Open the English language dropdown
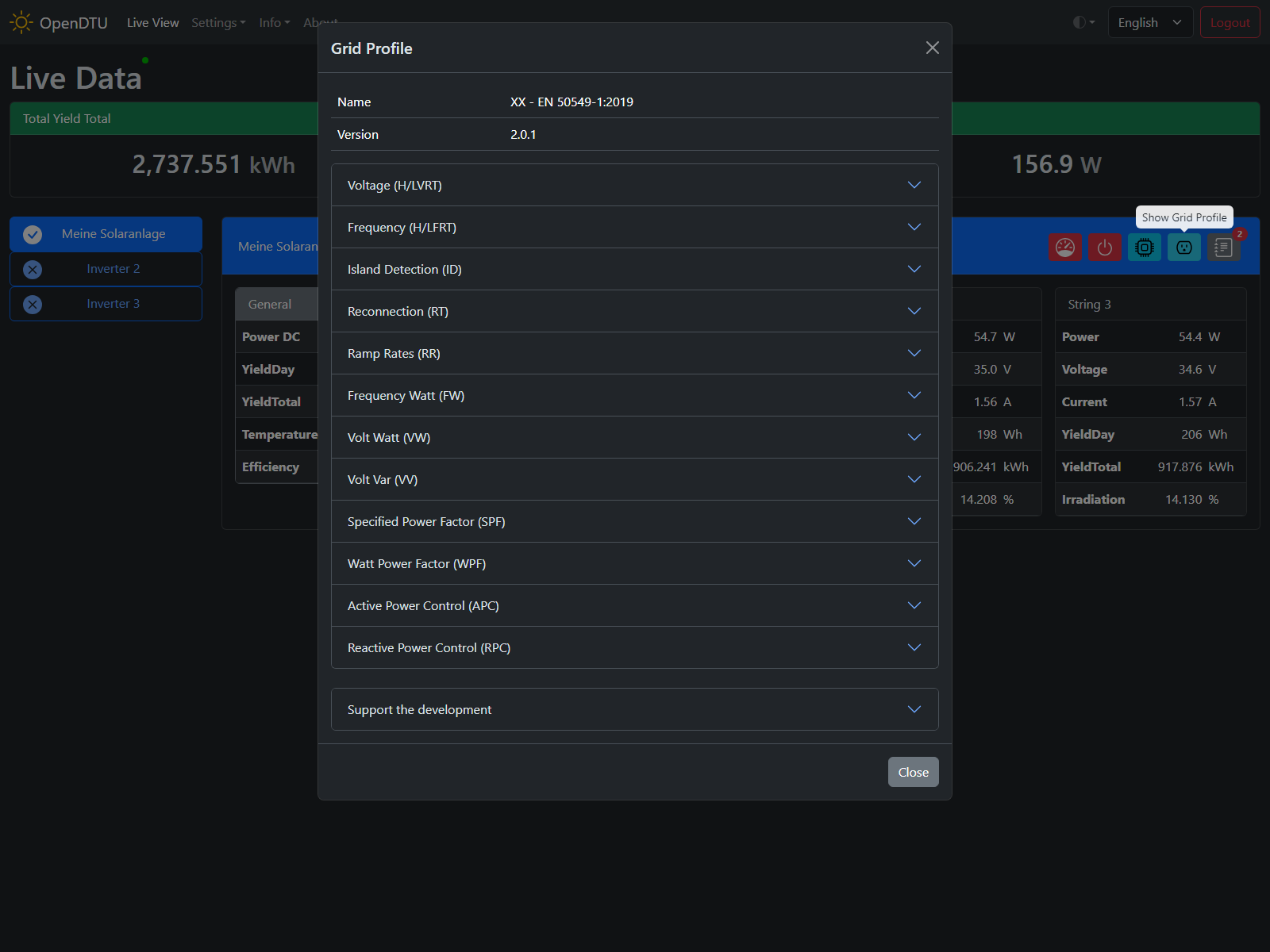The height and width of the screenshot is (952, 1270). click(1149, 23)
